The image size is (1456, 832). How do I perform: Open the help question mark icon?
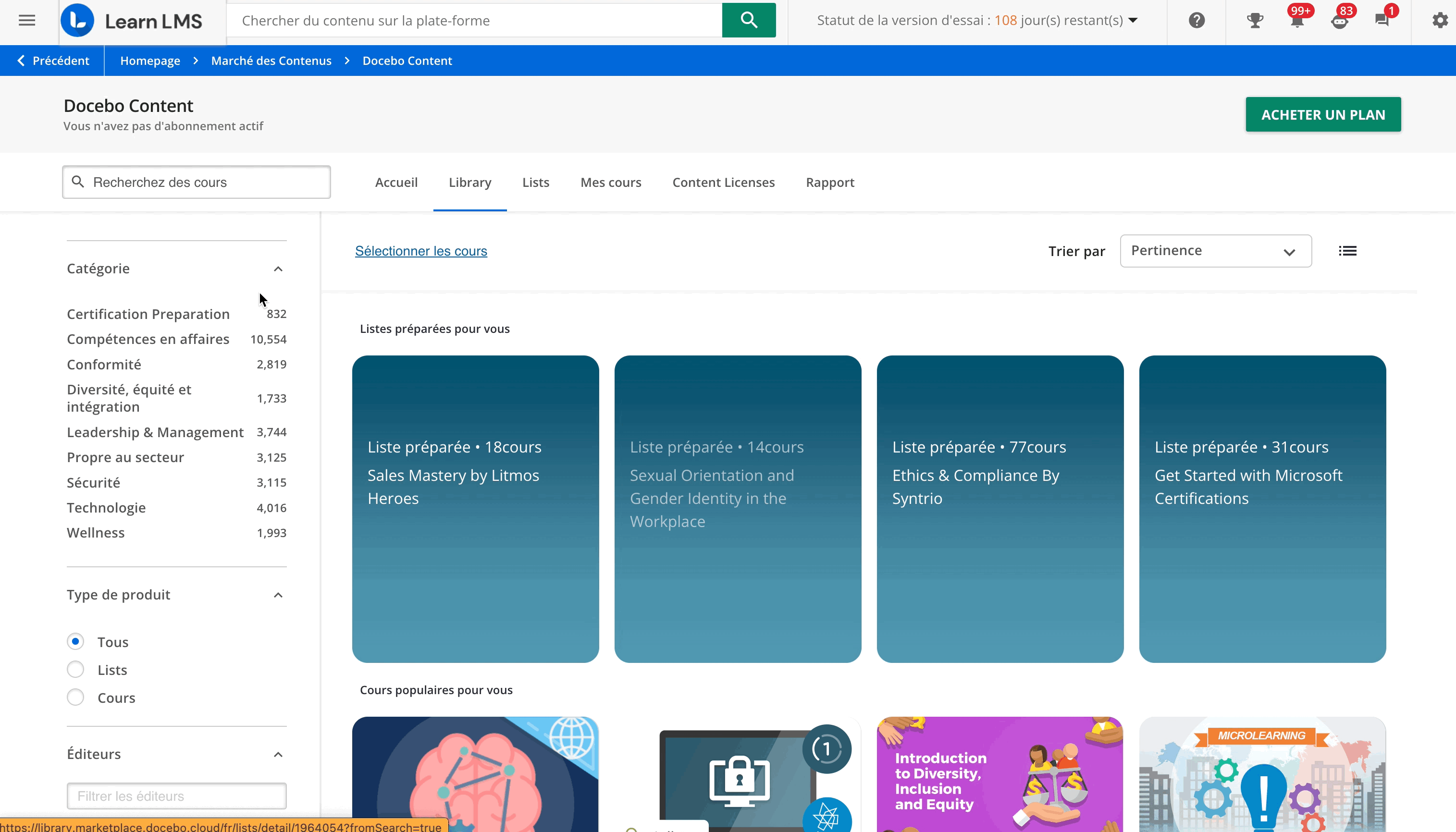1196,21
